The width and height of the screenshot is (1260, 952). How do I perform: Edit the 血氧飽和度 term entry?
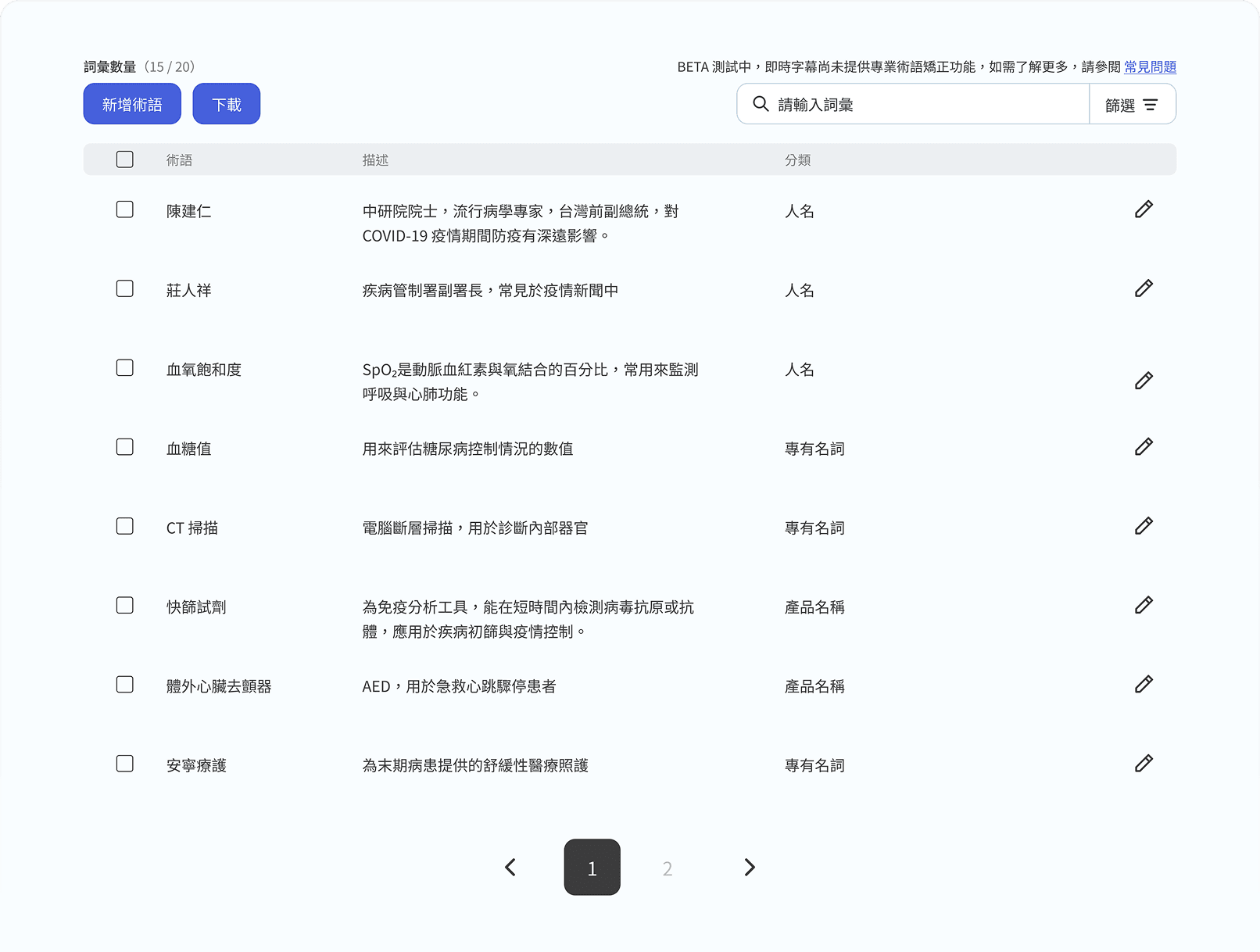tap(1144, 381)
